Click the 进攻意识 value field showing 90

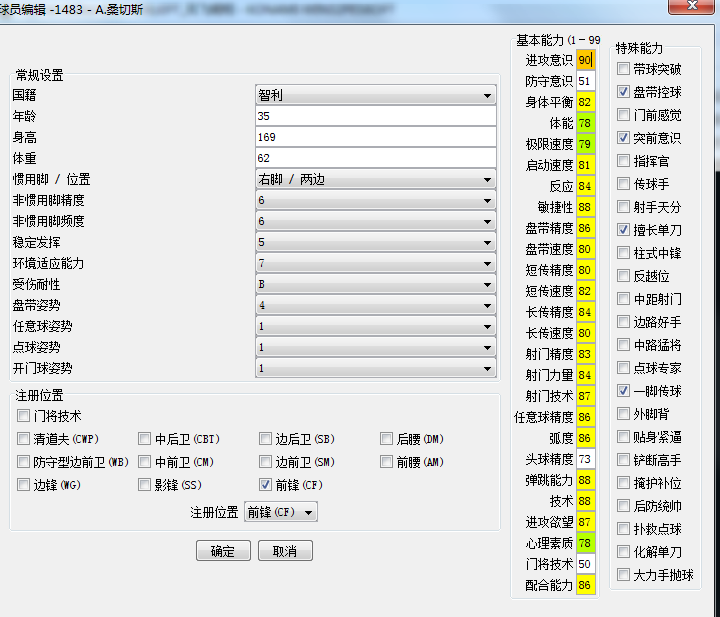(x=585, y=60)
